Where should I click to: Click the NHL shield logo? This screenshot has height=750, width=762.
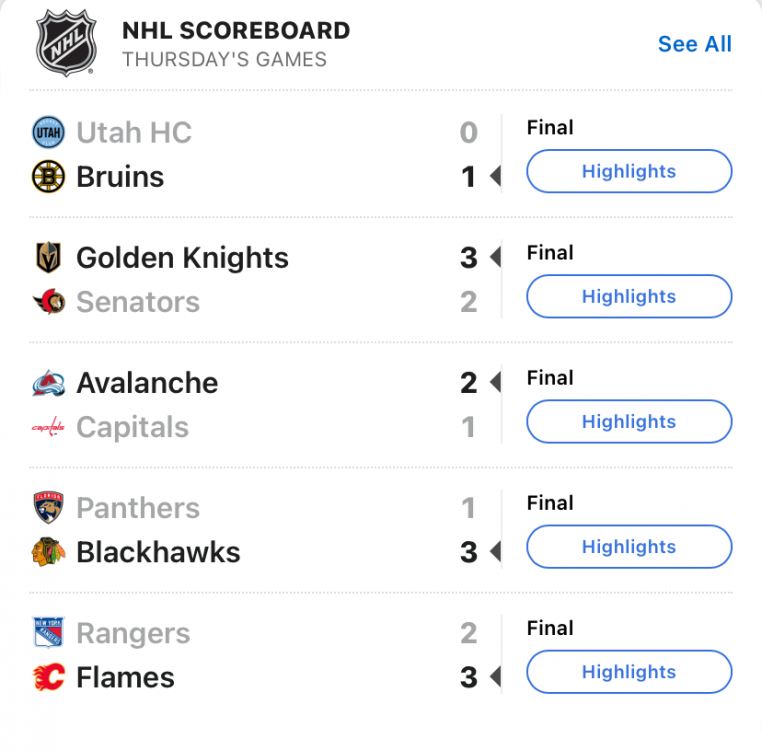(66, 43)
